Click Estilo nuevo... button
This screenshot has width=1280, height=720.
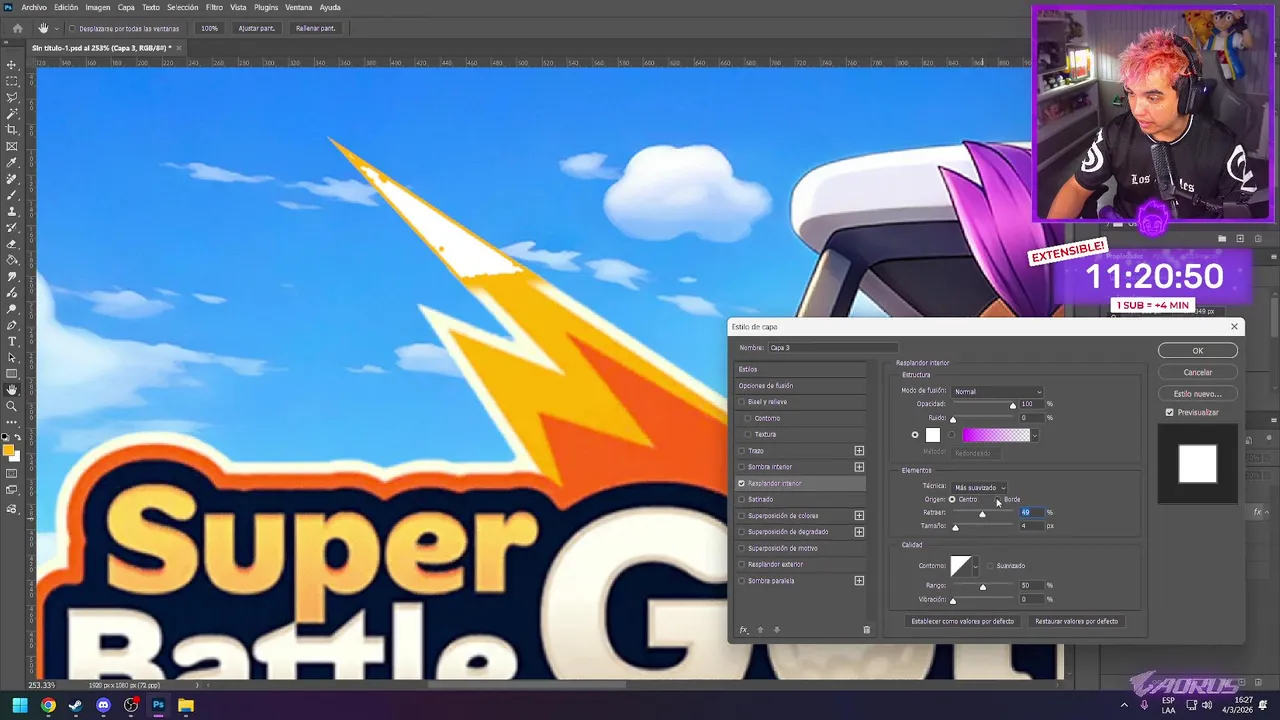coord(1197,394)
